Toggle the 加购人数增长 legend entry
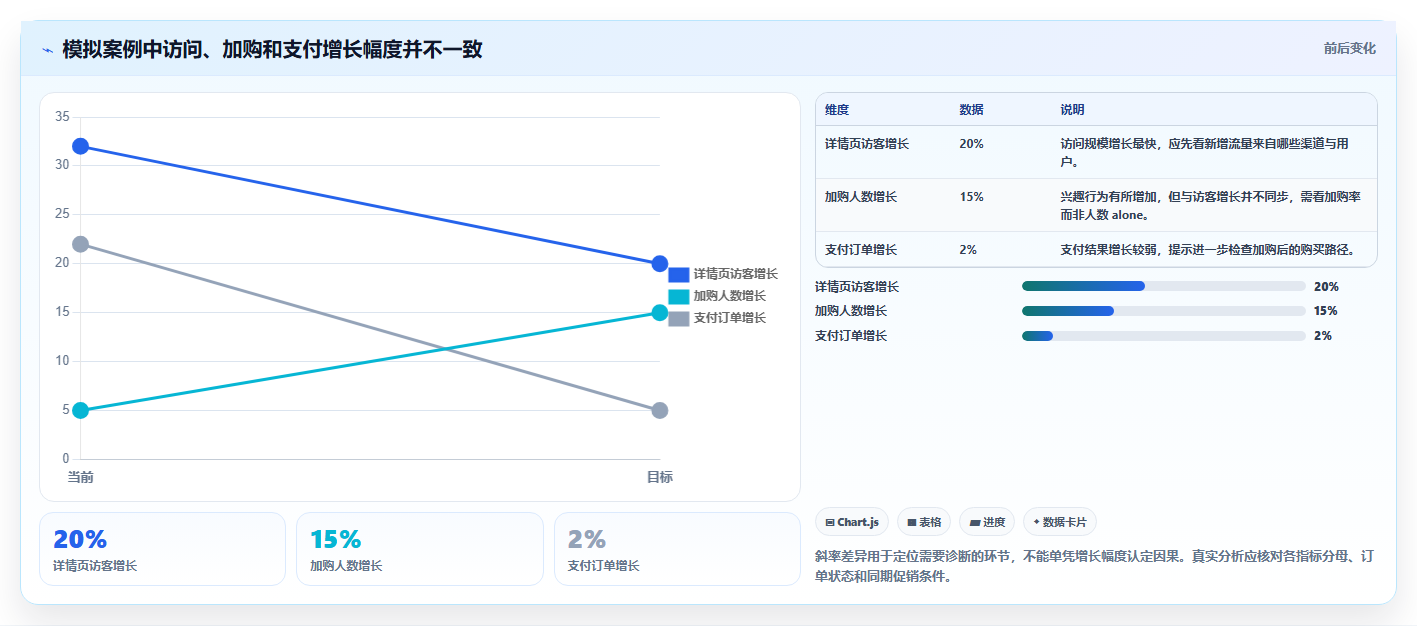Image resolution: width=1417 pixels, height=626 pixels. [717, 296]
